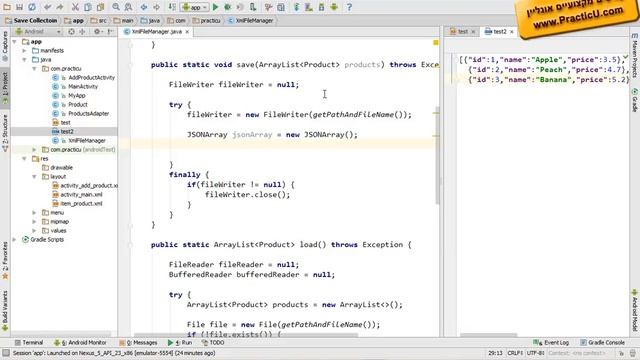Select activity_main.xml in the layout folder
Image resolution: width=640 pixels, height=360 pixels.
coord(77,195)
